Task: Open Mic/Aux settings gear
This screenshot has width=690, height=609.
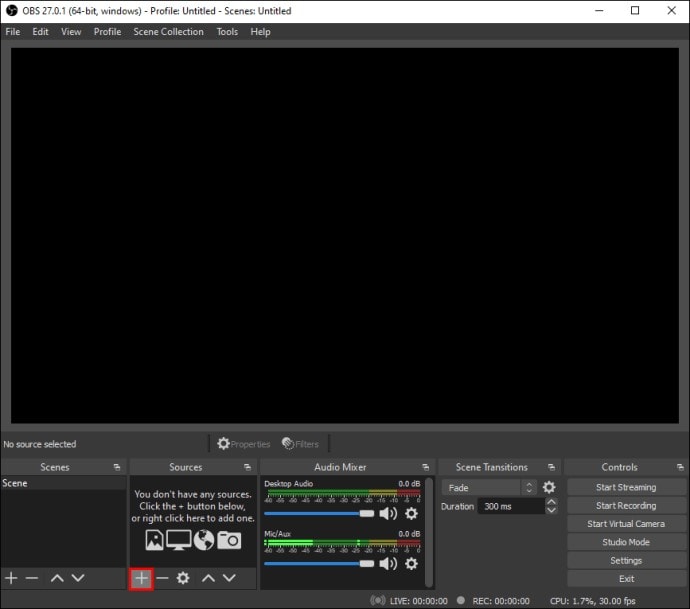Action: tap(411, 564)
